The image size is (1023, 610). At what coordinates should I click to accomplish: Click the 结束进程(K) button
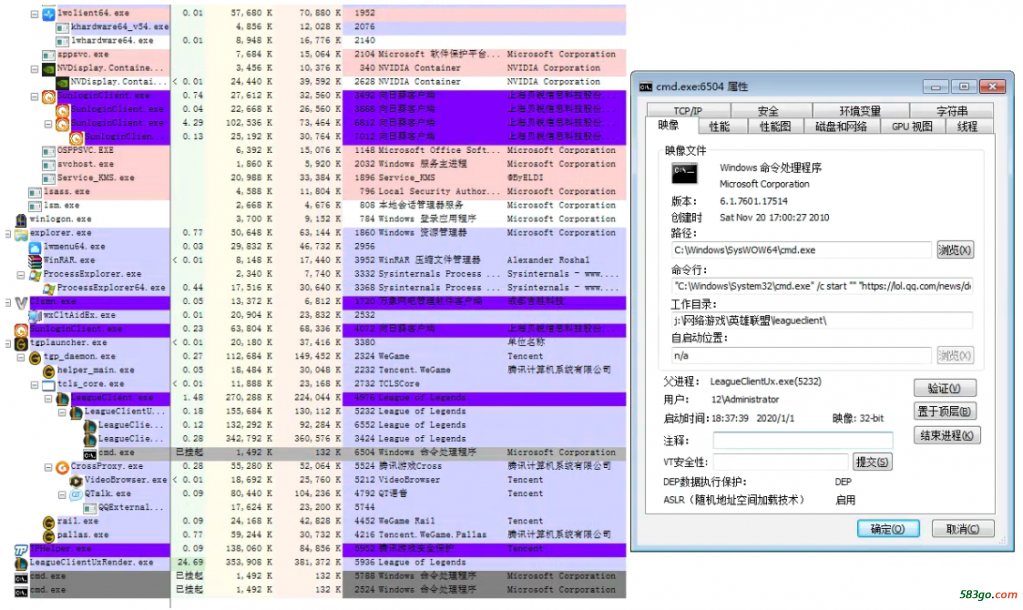tap(947, 435)
